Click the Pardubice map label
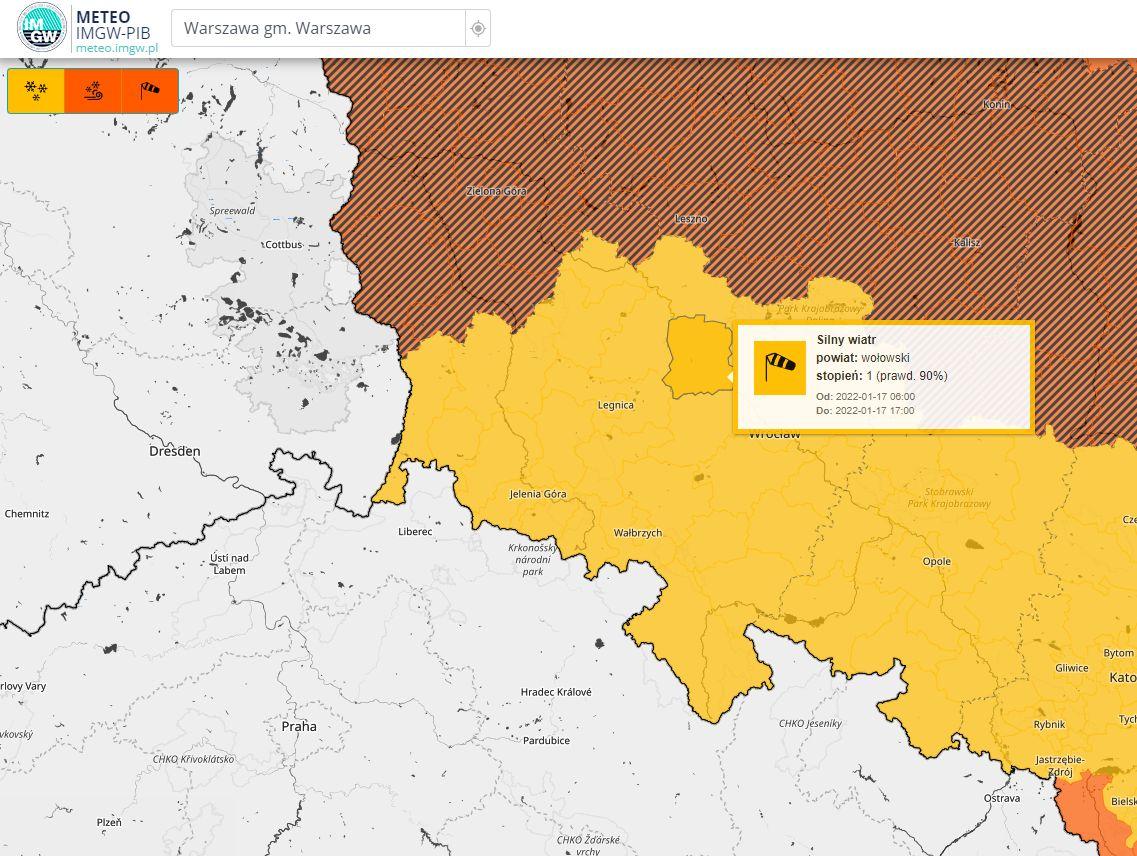Image resolution: width=1137 pixels, height=856 pixels. [546, 741]
